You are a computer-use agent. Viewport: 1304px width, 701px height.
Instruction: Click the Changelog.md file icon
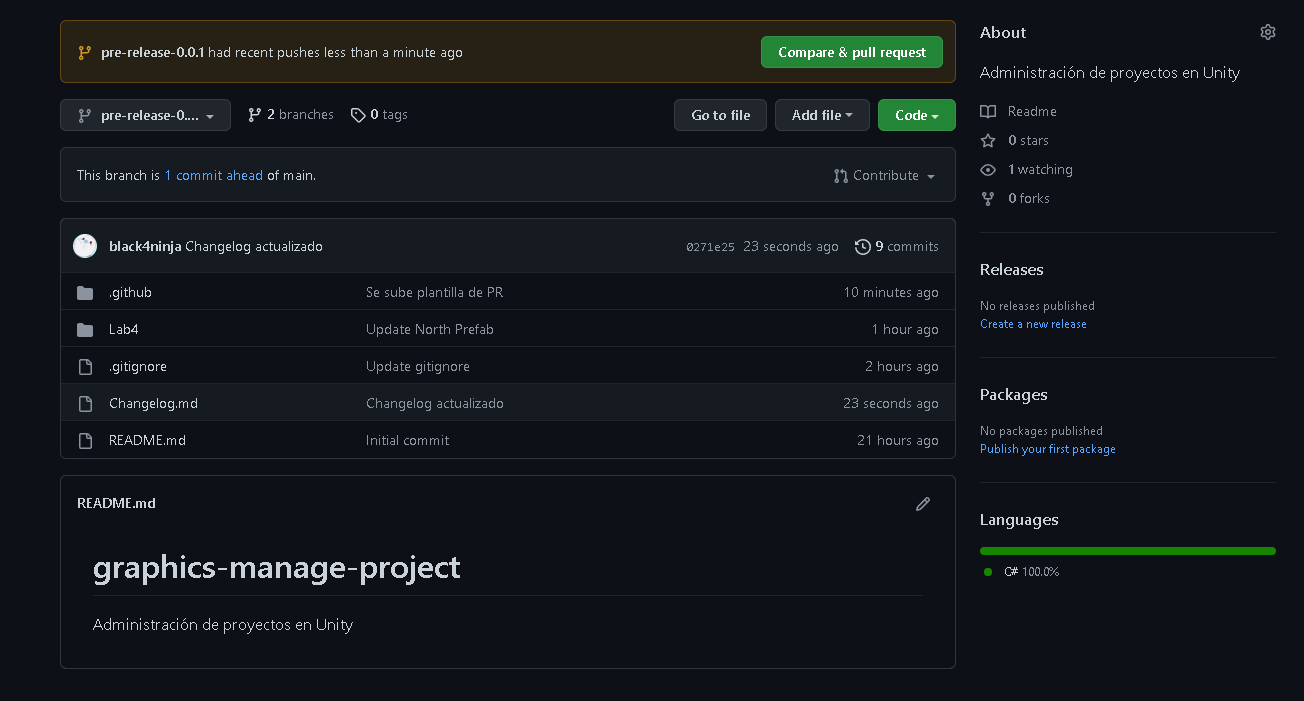coord(85,404)
